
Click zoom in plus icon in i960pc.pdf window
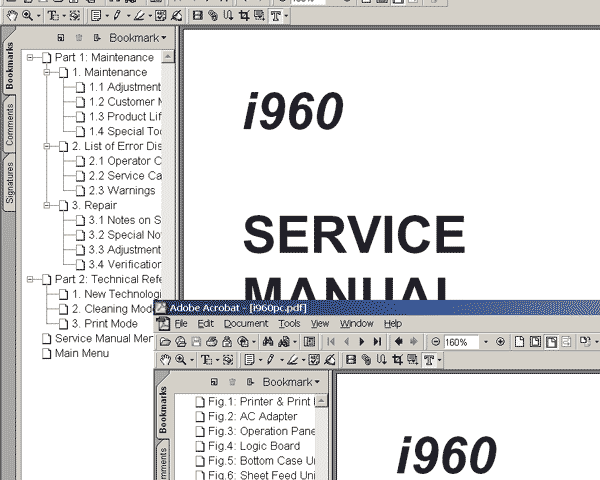pos(500,341)
